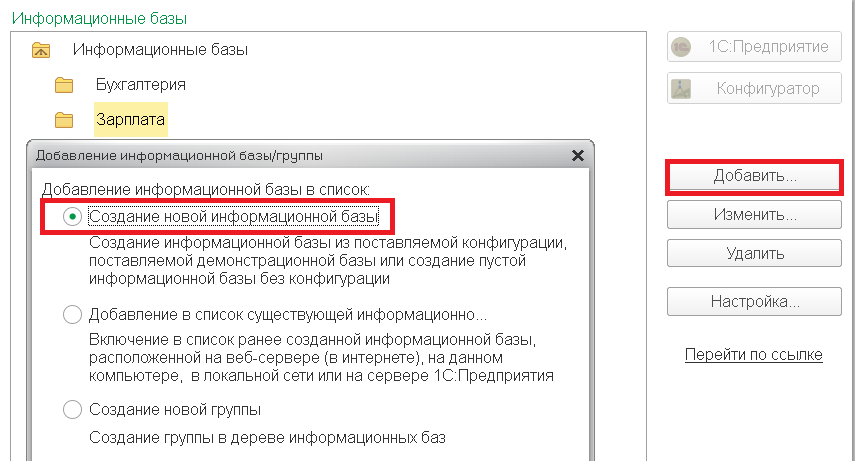Select the Бухгалтерия group in tree

click(141, 85)
